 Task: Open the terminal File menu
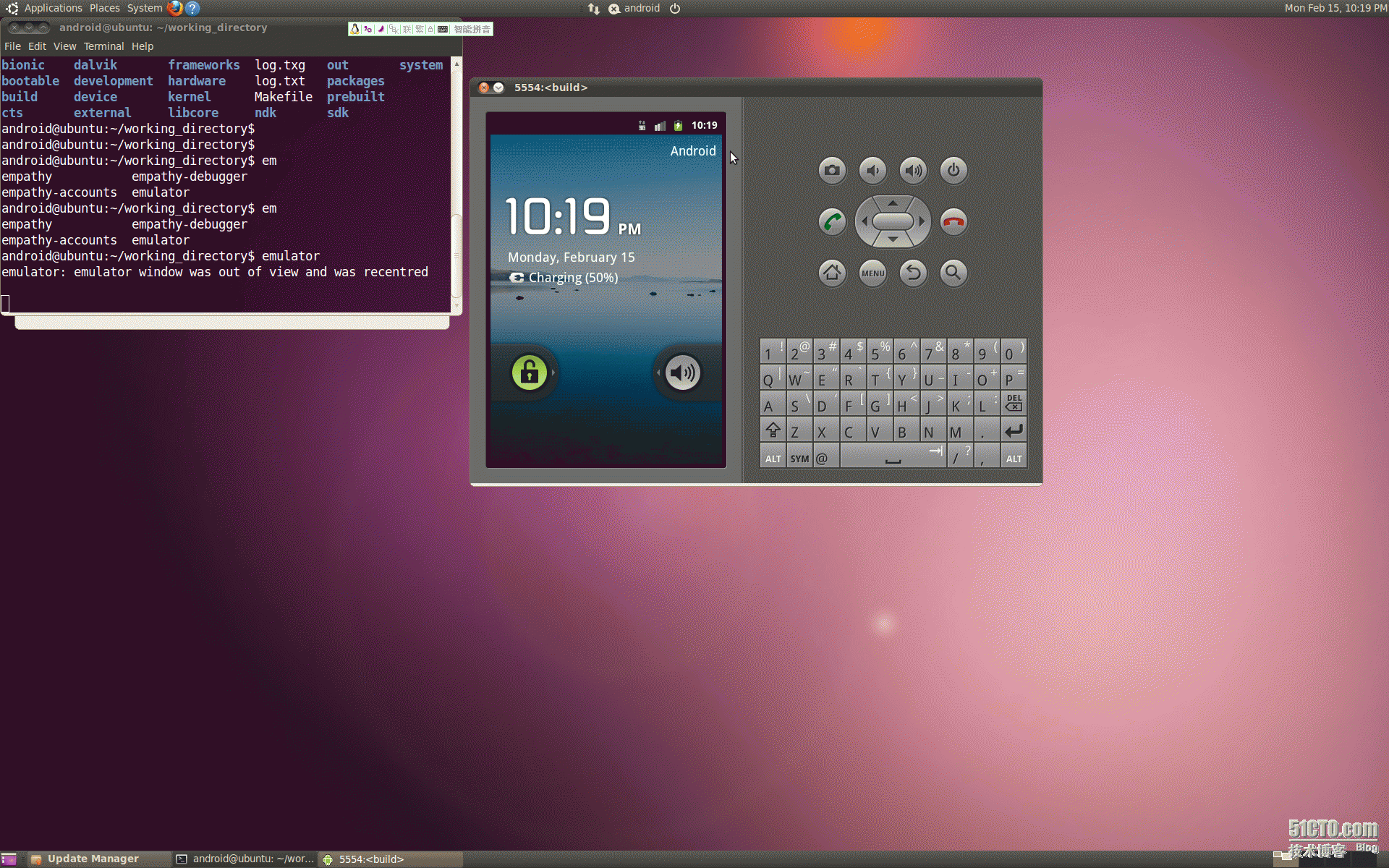[12, 46]
